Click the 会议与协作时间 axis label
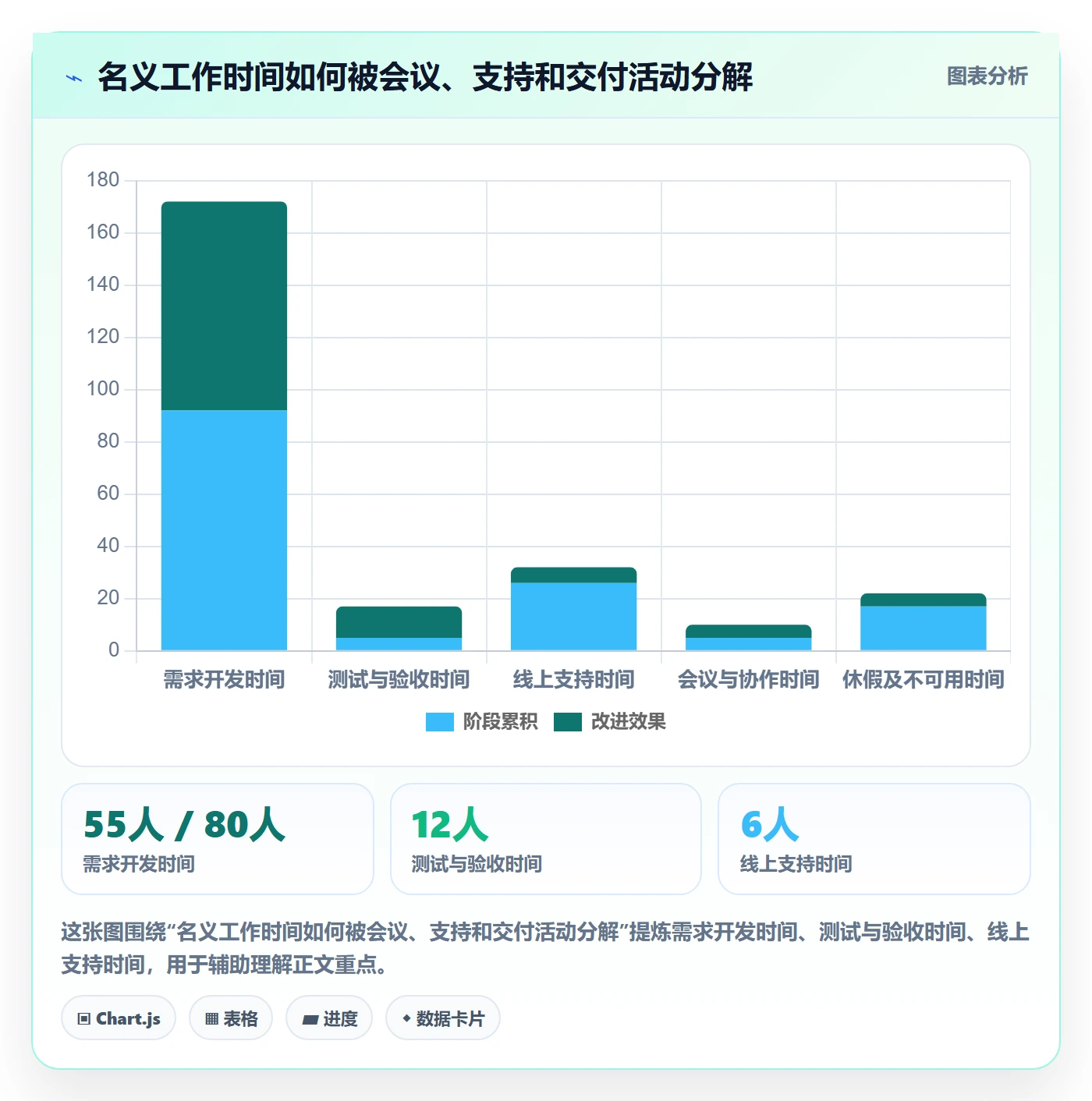 click(748, 680)
